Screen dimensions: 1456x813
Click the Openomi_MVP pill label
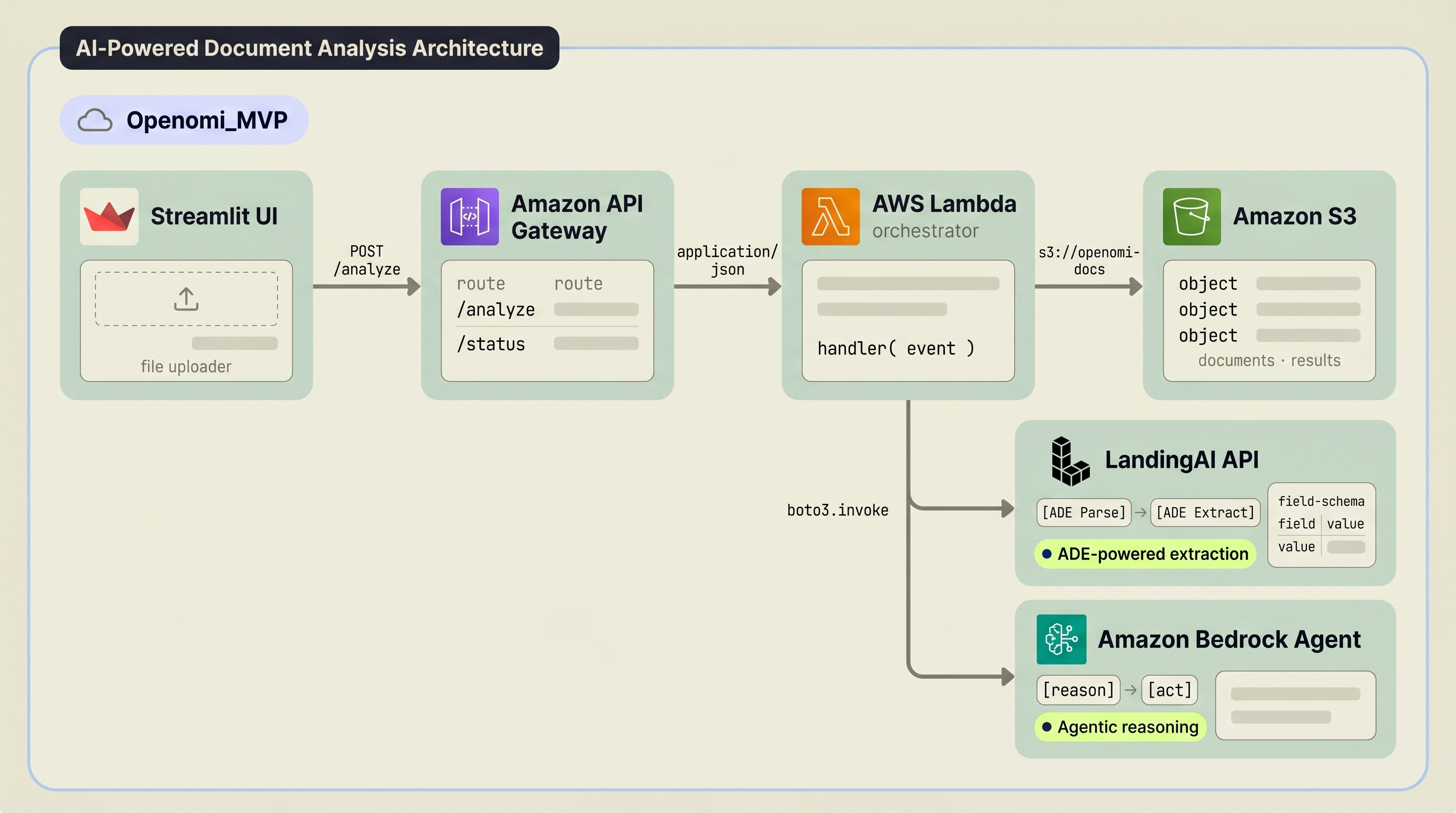point(184,120)
